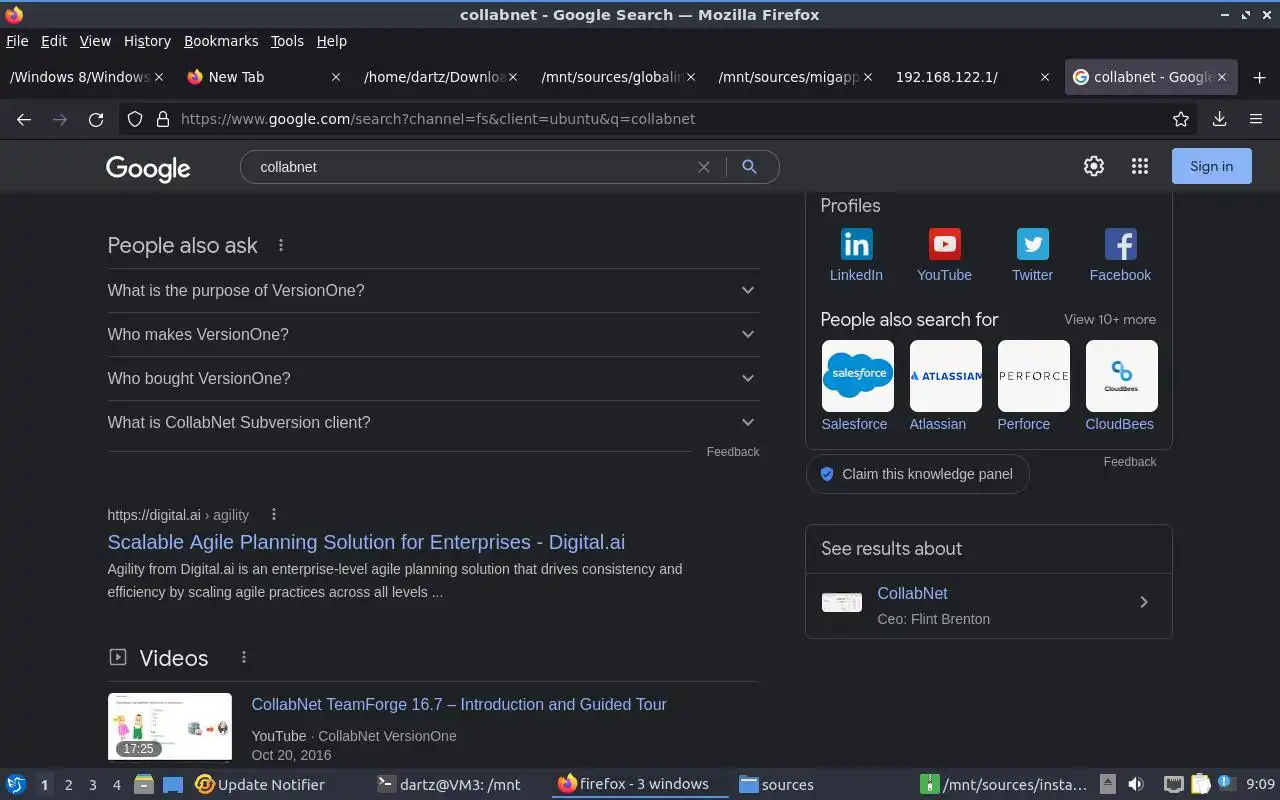Image resolution: width=1280 pixels, height=800 pixels.
Task: Click the clock showing 9:09
Action: tap(1260, 784)
